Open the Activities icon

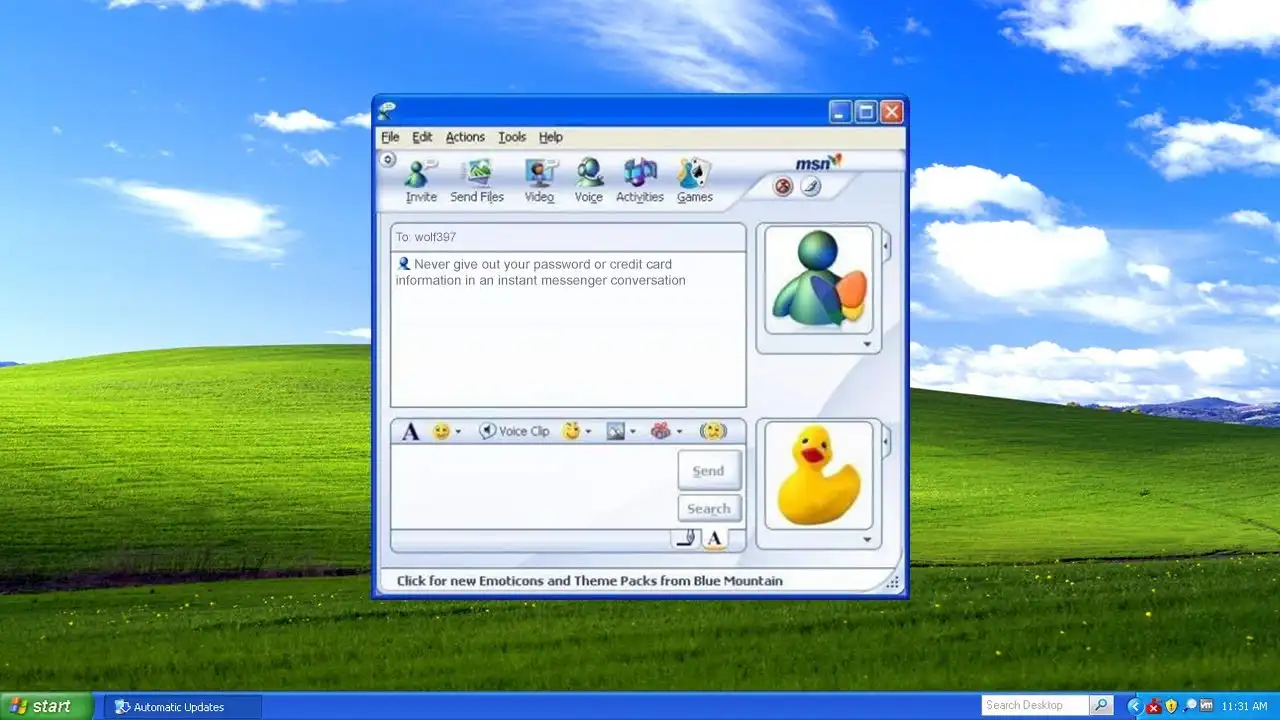coord(640,181)
